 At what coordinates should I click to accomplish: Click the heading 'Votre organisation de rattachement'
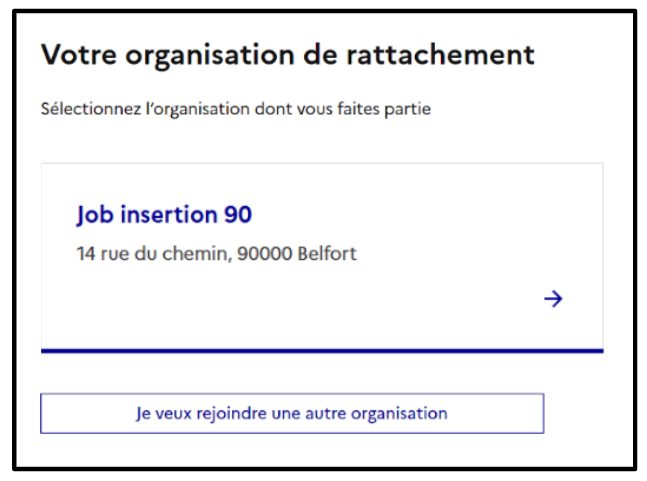click(x=288, y=55)
